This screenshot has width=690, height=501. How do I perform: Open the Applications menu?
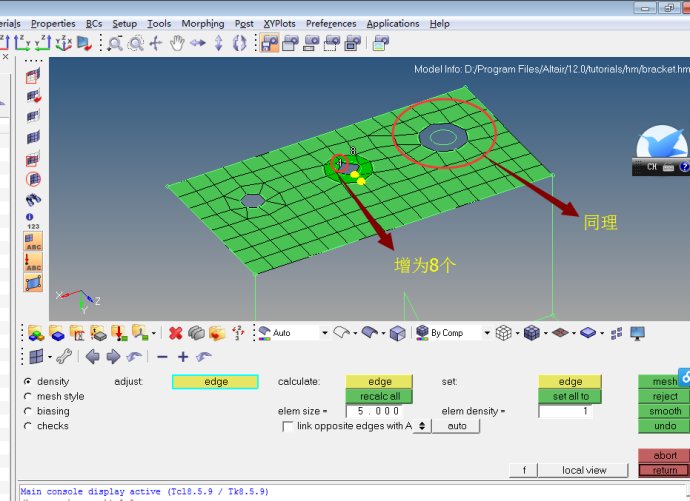point(393,24)
